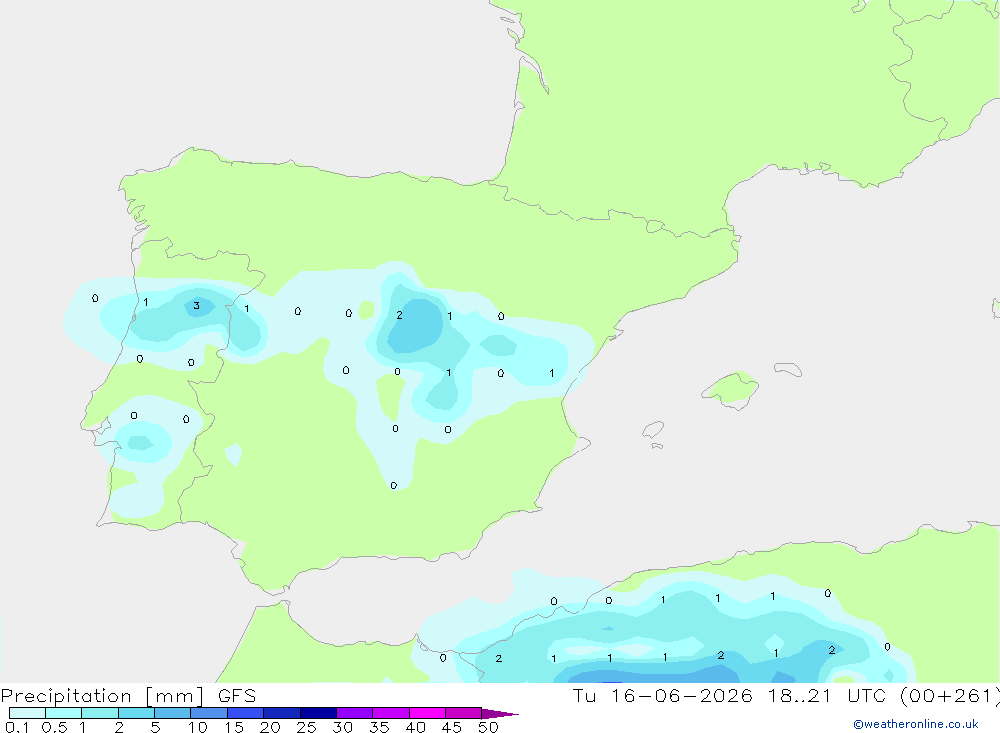Click the "30" legend scale label

(x=342, y=727)
